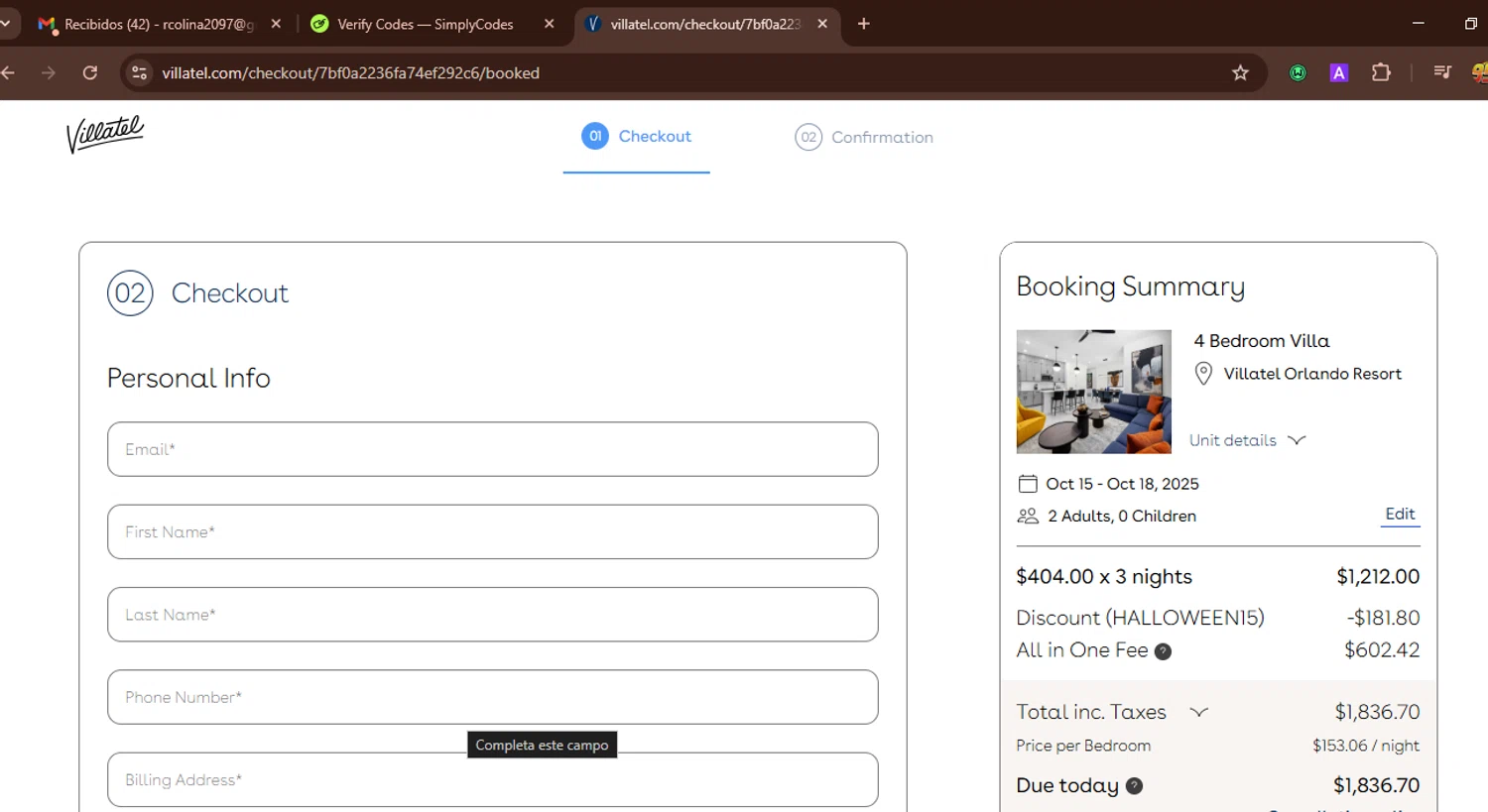The width and height of the screenshot is (1488, 812).
Task: Click the 4 Bedroom Villa title
Action: click(x=1262, y=340)
